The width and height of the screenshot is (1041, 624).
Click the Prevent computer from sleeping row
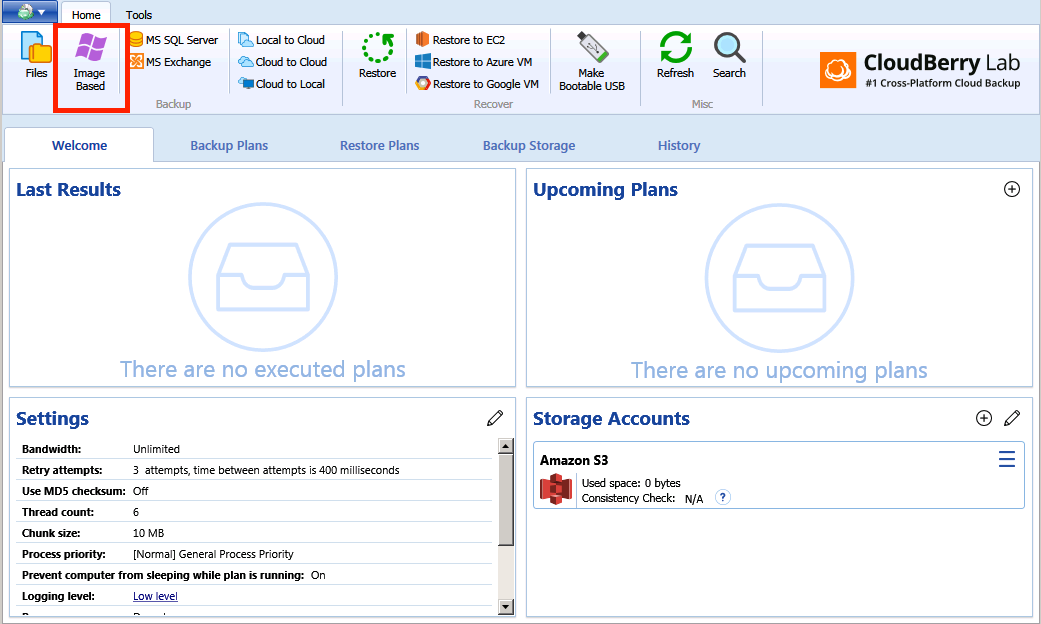[x=254, y=575]
